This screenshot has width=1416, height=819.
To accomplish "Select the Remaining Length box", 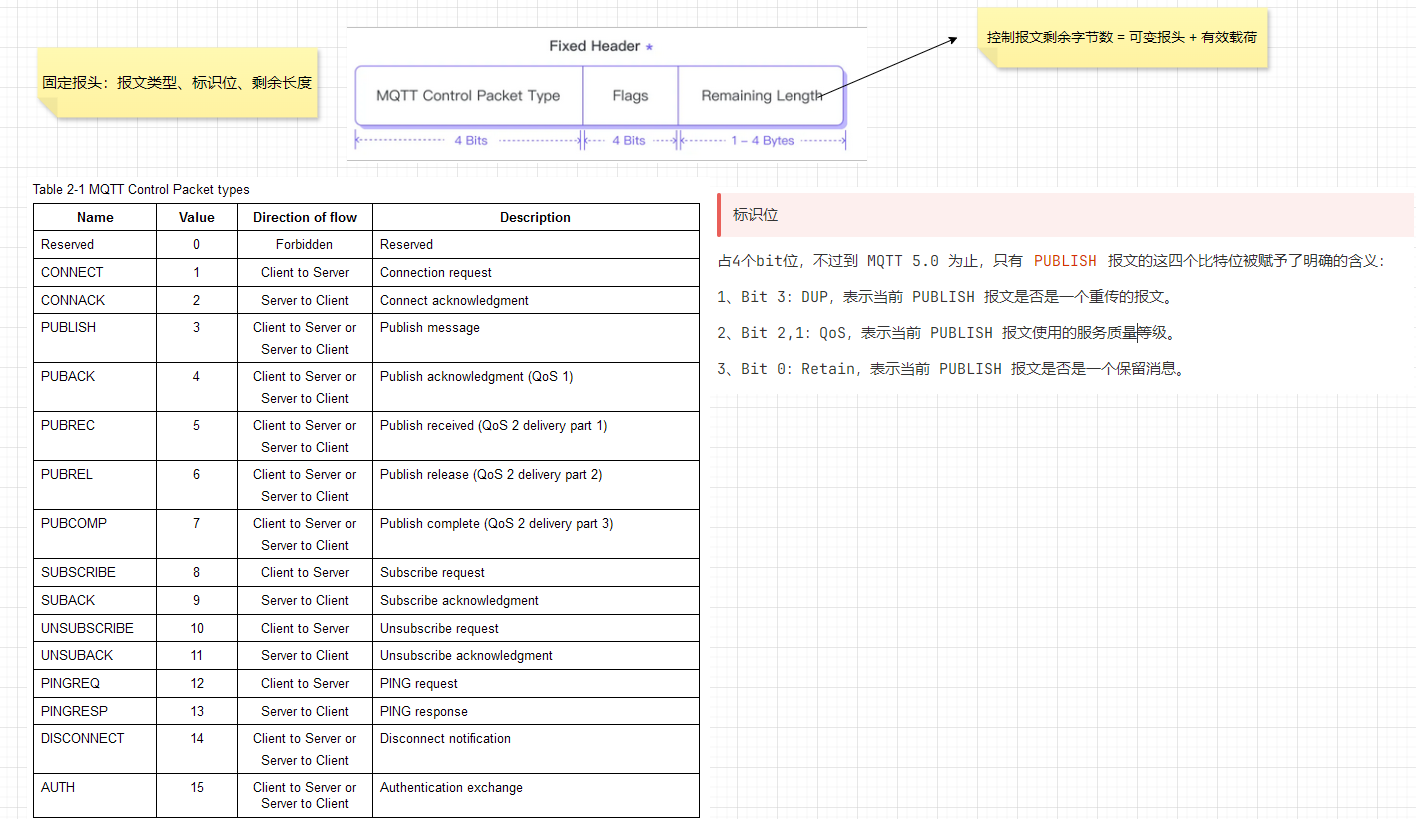I will (761, 96).
